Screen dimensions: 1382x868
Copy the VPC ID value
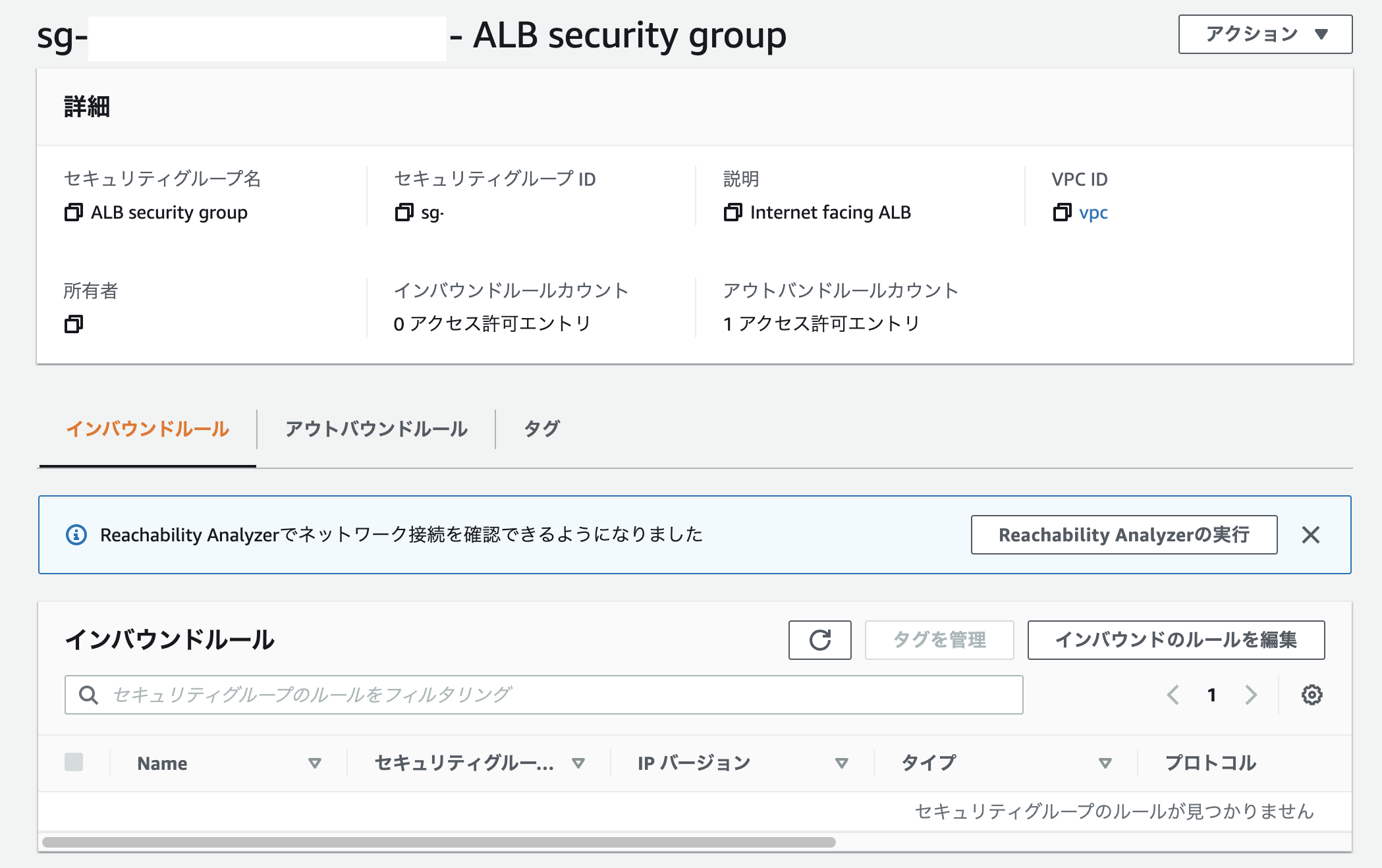pos(1062,212)
